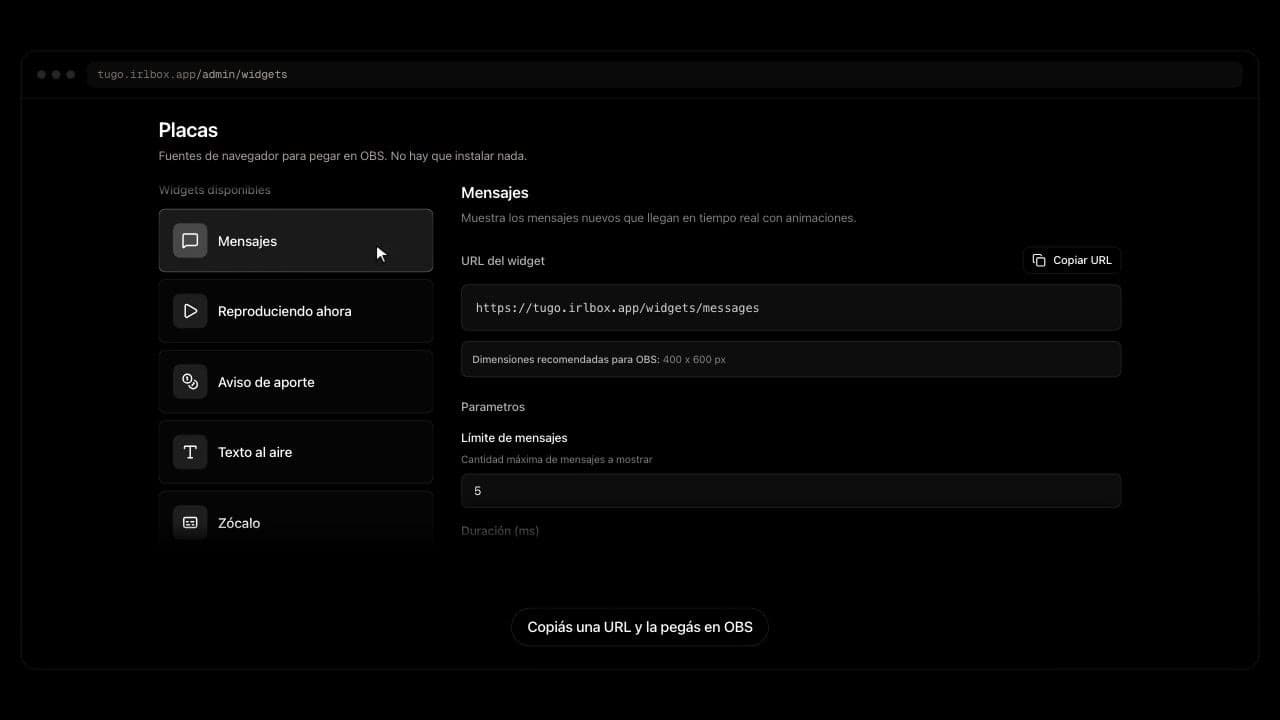Click the Texto al aire T icon
This screenshot has width=1280, height=720.
190,452
